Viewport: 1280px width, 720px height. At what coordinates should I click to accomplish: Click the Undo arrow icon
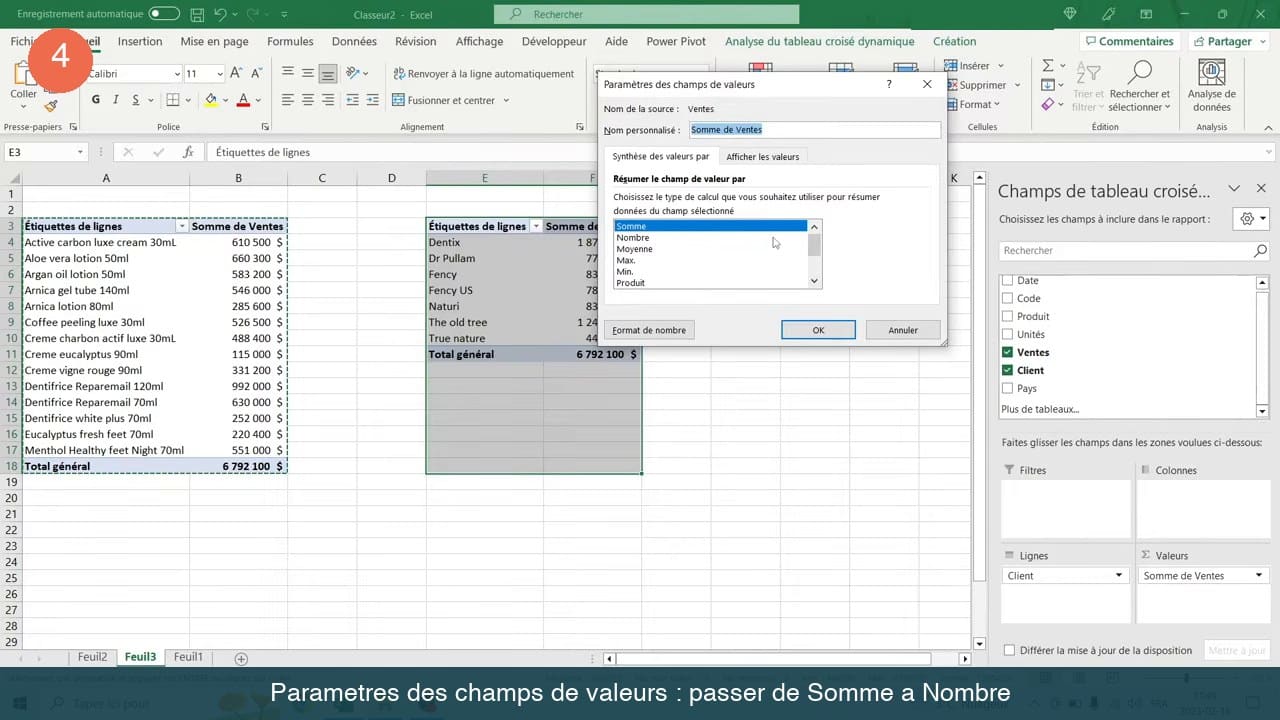pos(220,14)
